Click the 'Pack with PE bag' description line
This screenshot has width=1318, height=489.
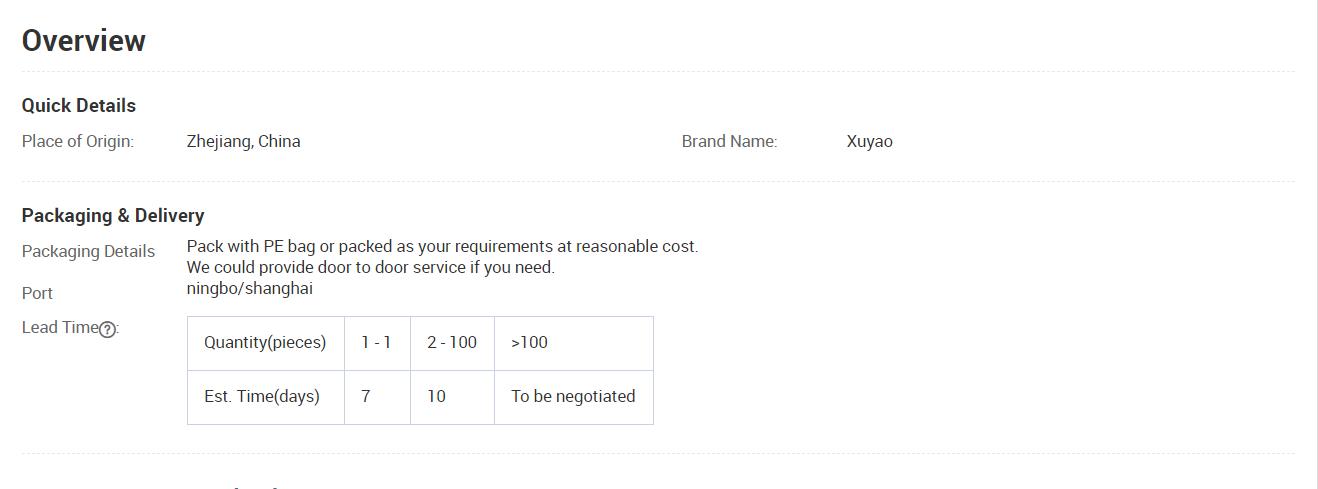click(x=442, y=246)
